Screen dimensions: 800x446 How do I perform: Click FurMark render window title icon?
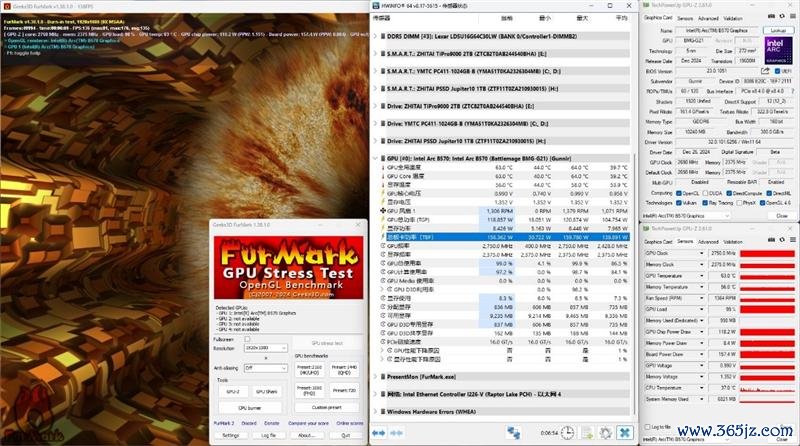(7, 6)
